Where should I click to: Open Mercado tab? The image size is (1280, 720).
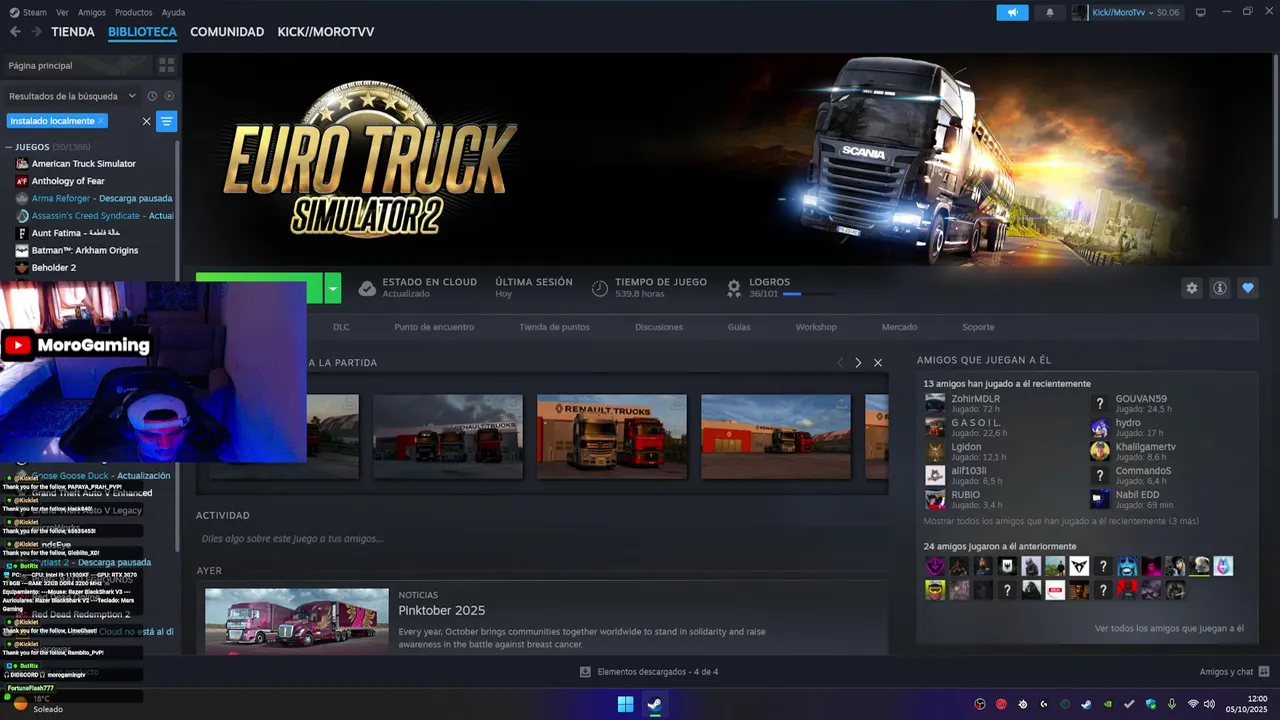click(899, 327)
